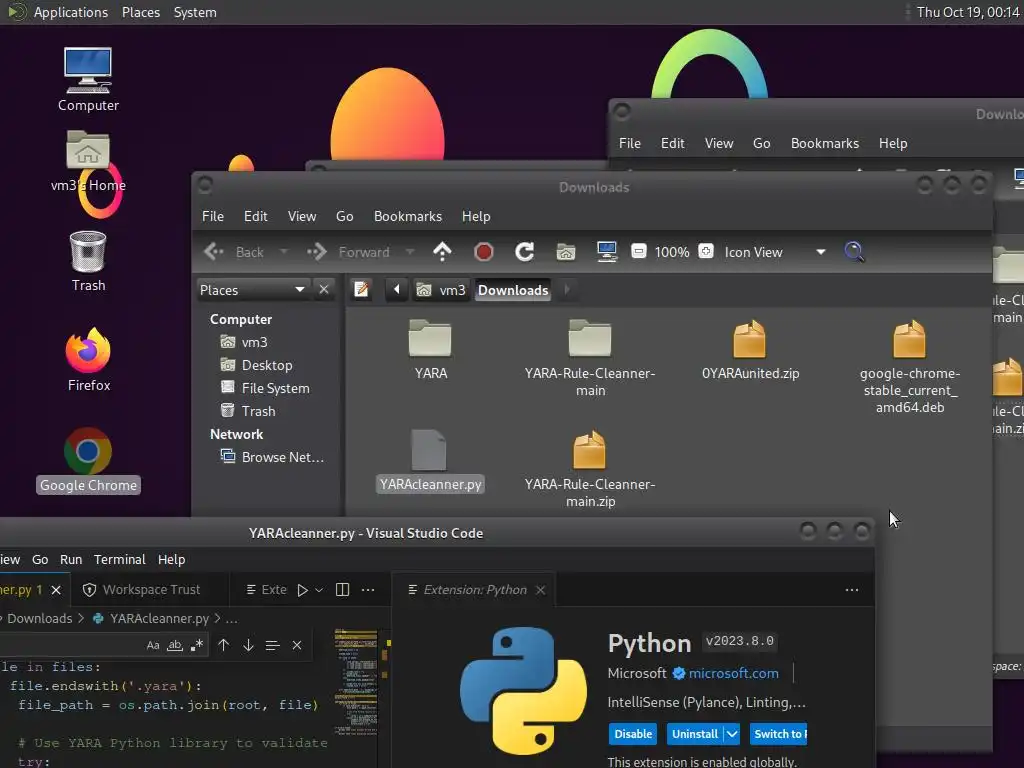The height and width of the screenshot is (768, 1024).
Task: Click vm3 path bar button
Action: pos(441,289)
